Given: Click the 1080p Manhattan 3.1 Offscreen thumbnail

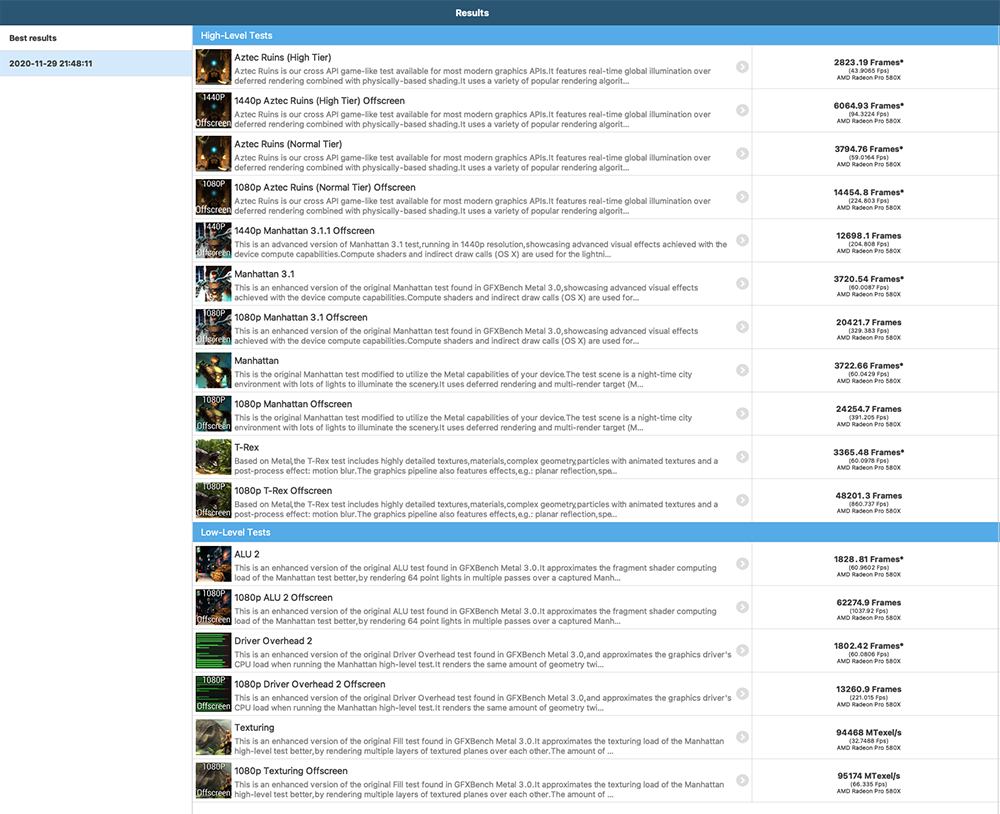Looking at the screenshot, I should tap(214, 327).
